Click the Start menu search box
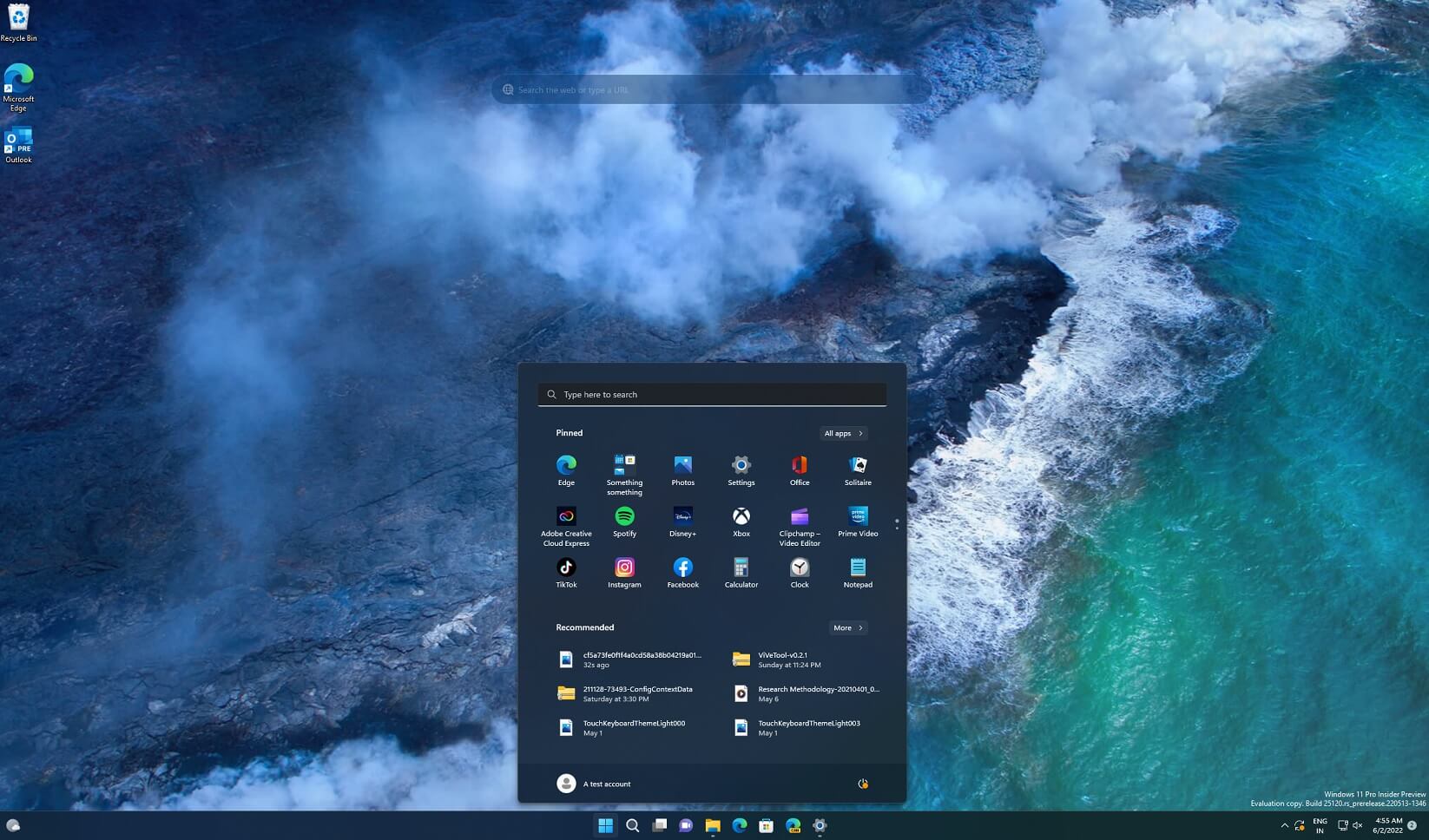The image size is (1429, 840). pyautogui.click(x=711, y=394)
